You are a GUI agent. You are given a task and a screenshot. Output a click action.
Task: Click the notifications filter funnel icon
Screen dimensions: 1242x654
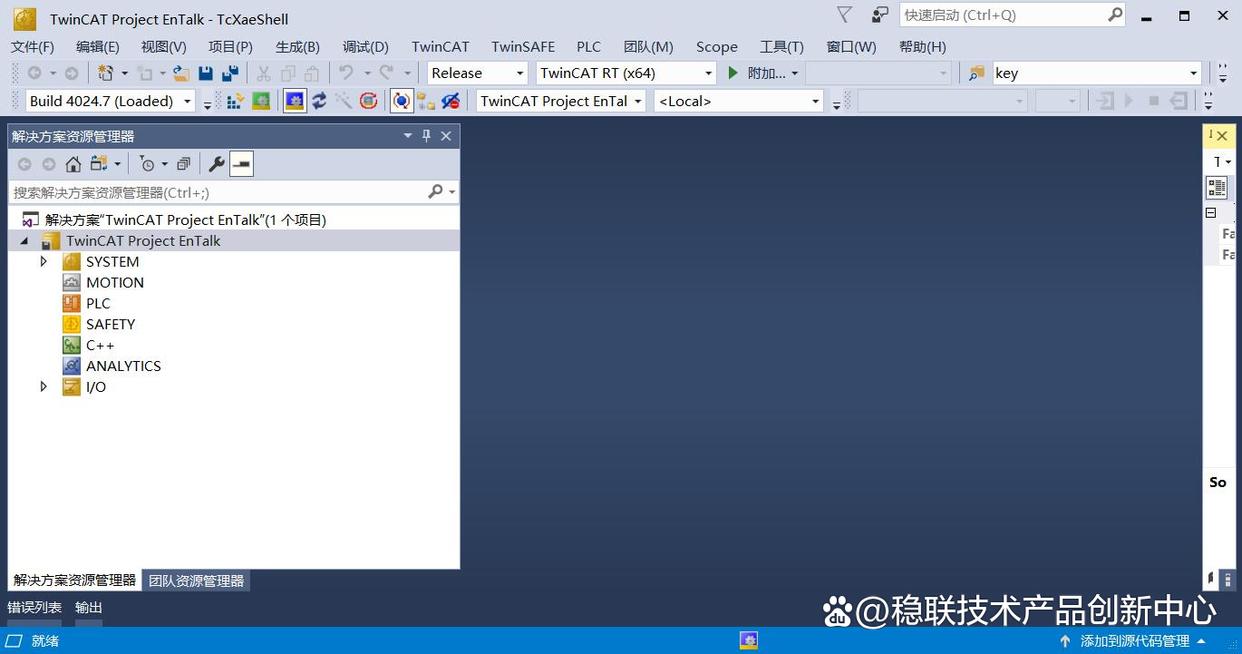tap(845, 15)
